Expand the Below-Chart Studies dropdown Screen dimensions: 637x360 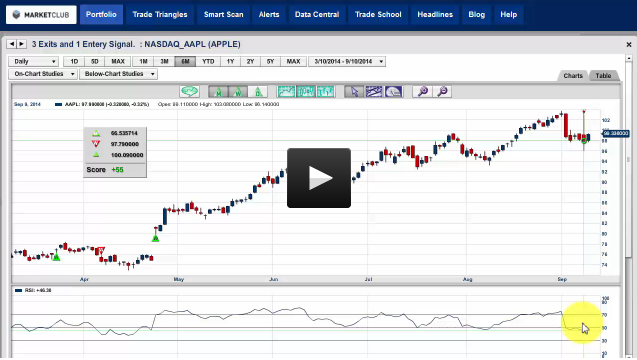(x=118, y=74)
